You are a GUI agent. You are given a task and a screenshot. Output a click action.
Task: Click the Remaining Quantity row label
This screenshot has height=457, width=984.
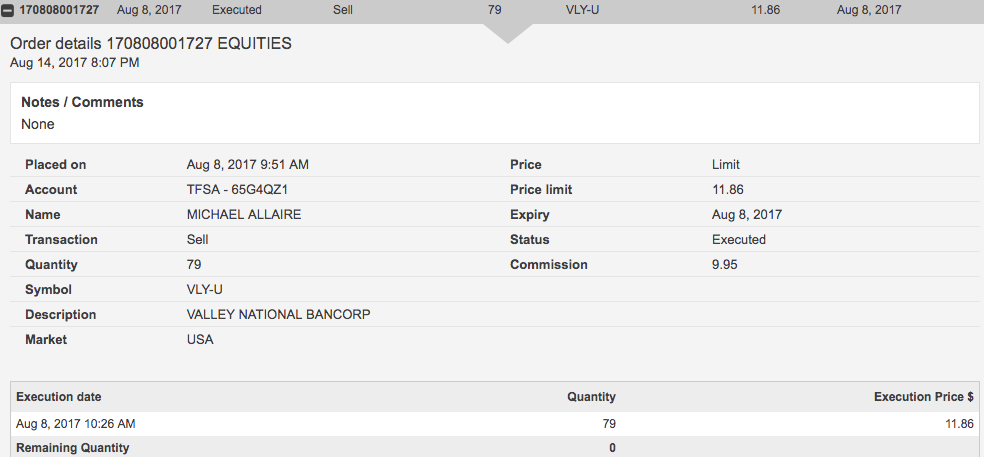[73, 448]
